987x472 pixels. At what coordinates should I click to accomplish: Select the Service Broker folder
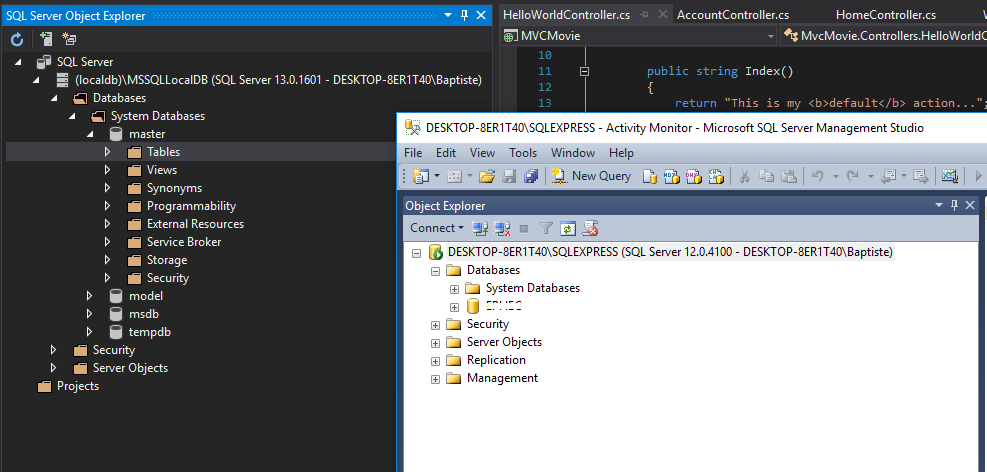[184, 242]
